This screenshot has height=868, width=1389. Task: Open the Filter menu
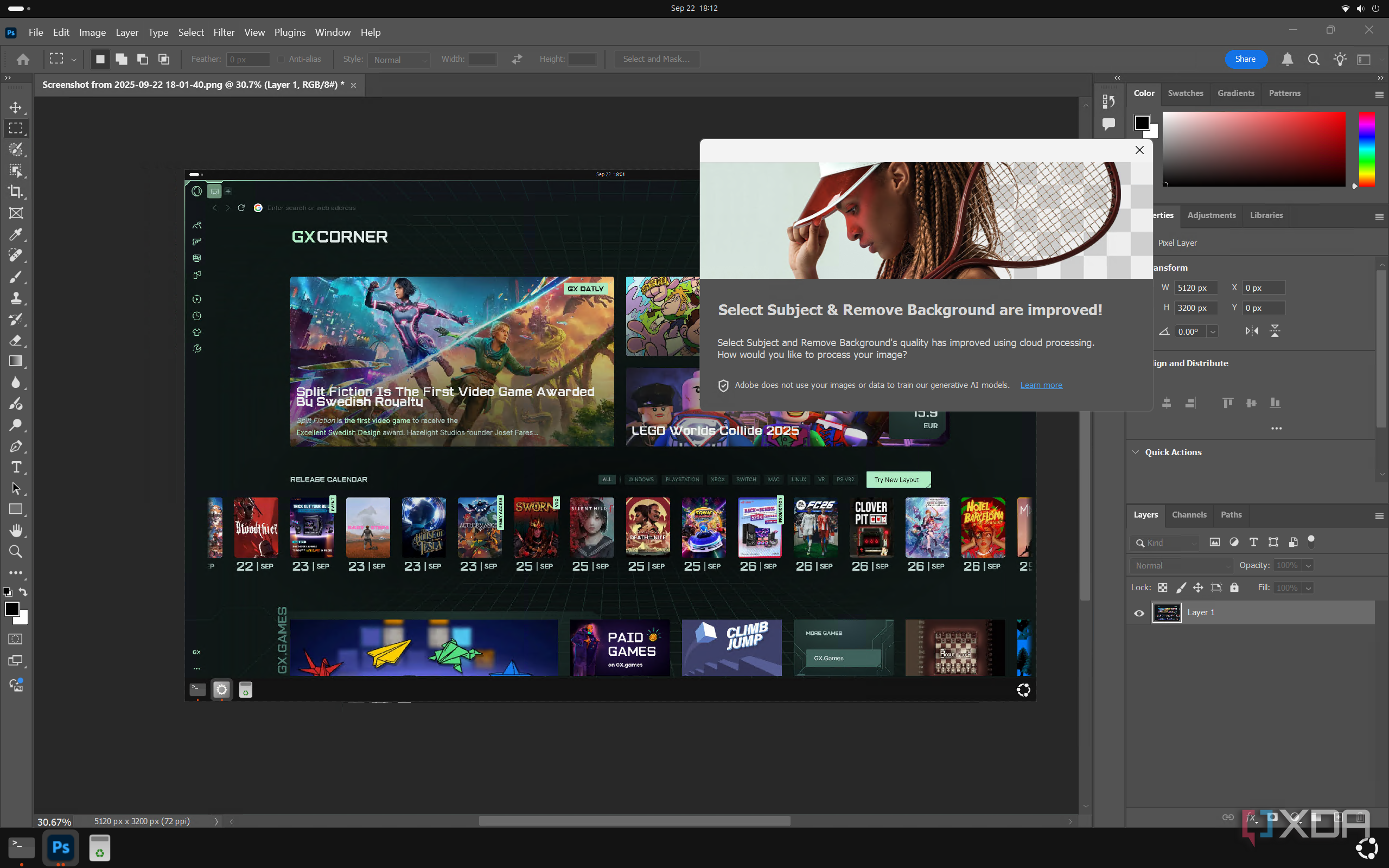tap(224, 32)
